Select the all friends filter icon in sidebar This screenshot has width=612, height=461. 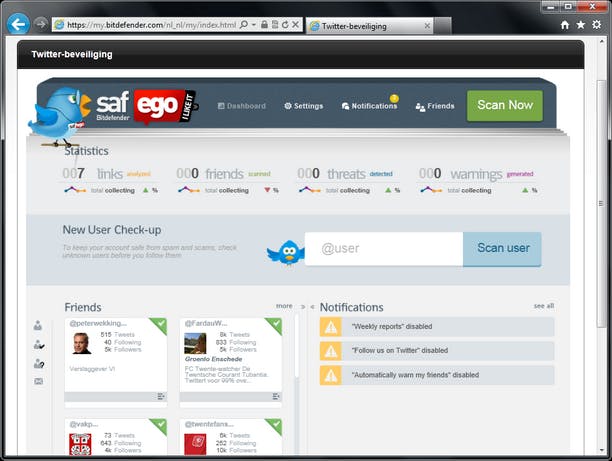(x=38, y=325)
